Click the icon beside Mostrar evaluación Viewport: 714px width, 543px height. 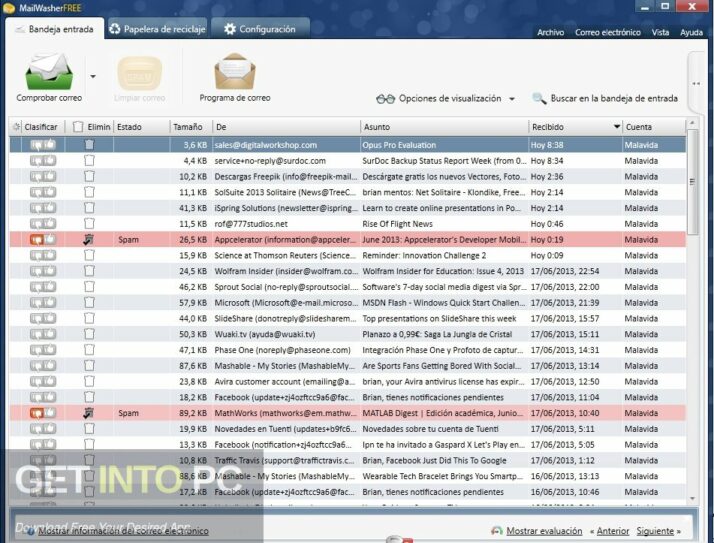click(x=497, y=531)
